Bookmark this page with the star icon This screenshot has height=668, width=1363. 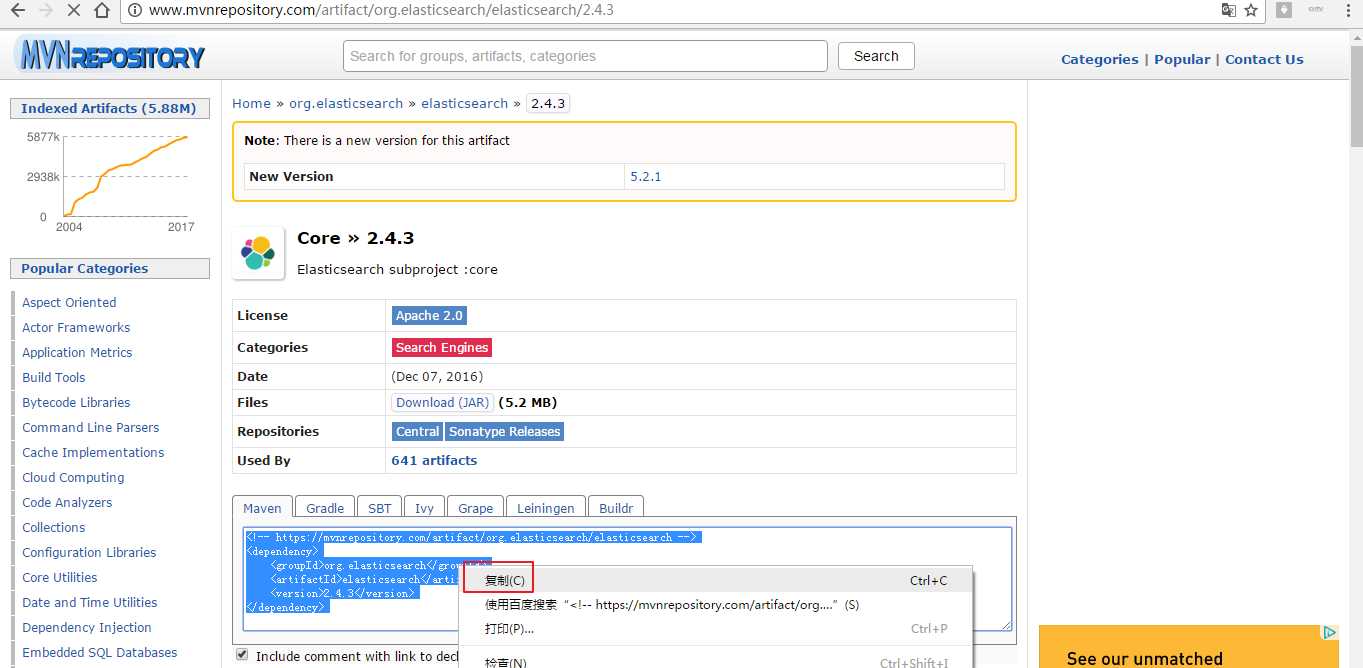pyautogui.click(x=1251, y=10)
